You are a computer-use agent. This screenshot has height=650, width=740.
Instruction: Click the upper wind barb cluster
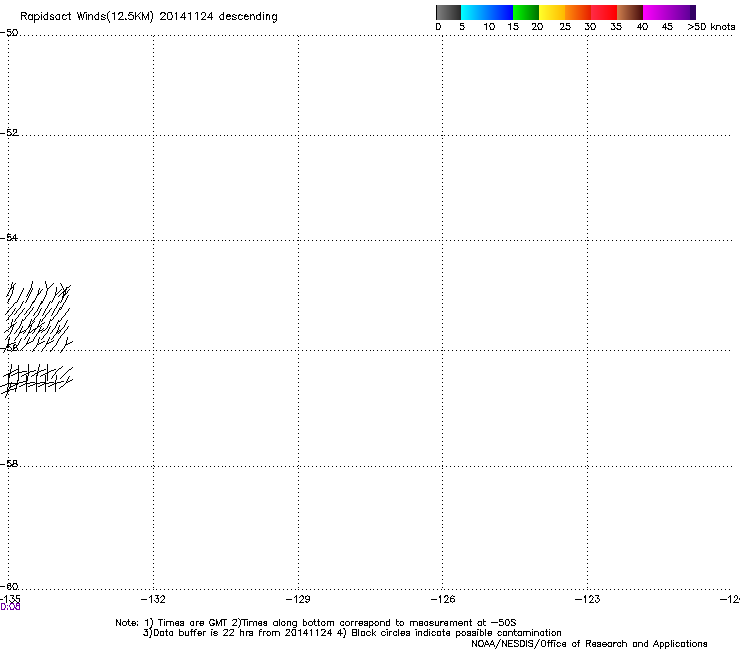38,317
